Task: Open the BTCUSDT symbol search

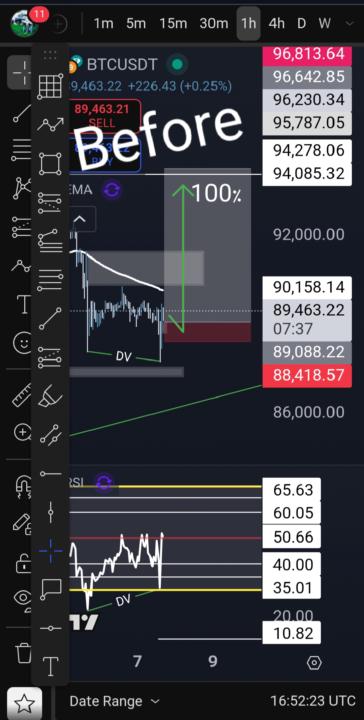Action: (122, 65)
